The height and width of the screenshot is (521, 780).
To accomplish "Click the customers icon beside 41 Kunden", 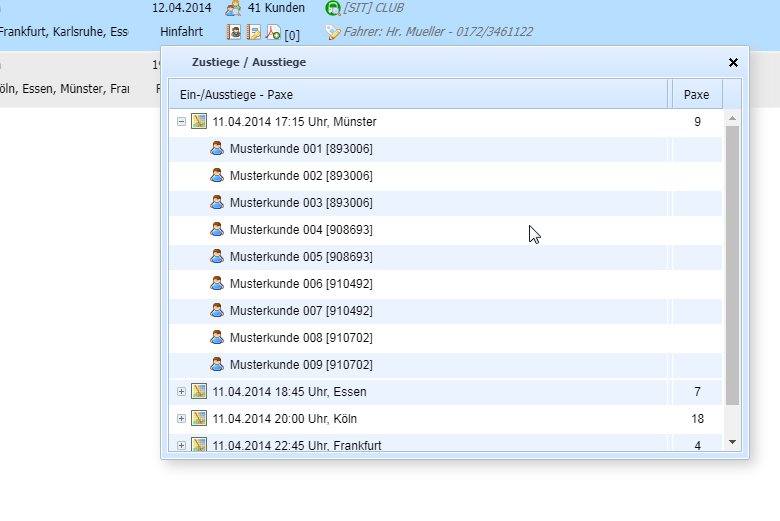I will [x=233, y=8].
